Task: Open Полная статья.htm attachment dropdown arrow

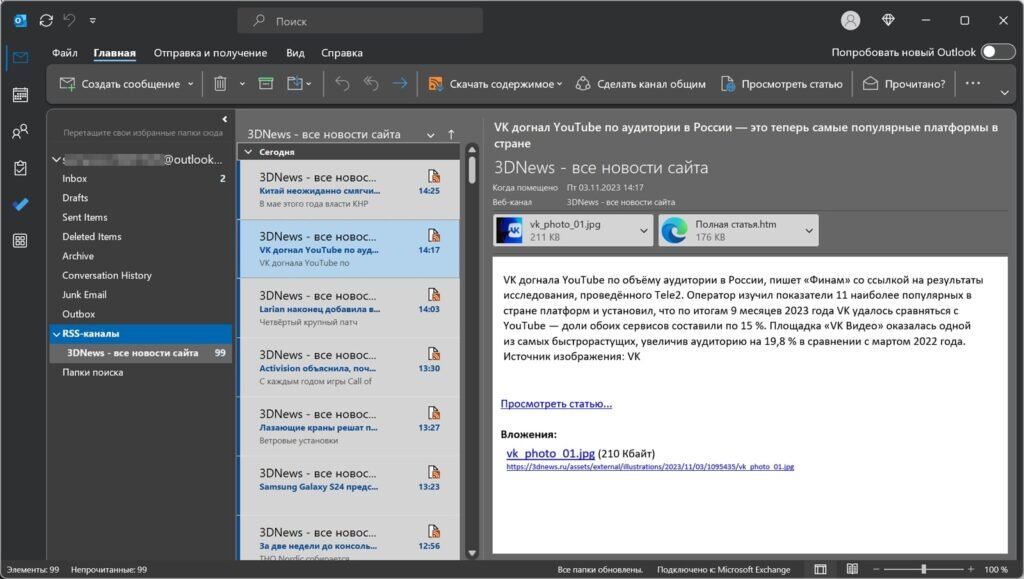Action: (x=808, y=230)
